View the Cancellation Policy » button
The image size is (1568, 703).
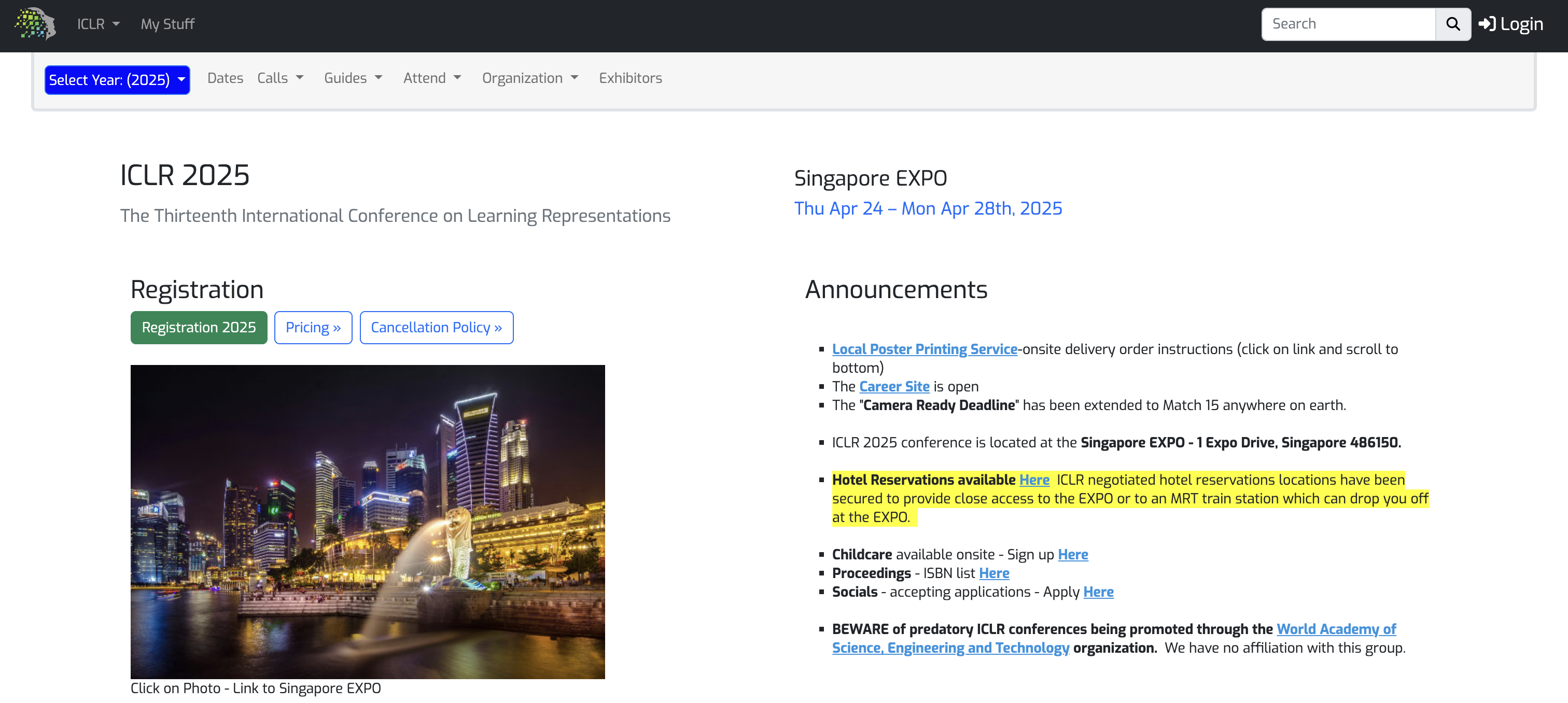click(x=436, y=328)
